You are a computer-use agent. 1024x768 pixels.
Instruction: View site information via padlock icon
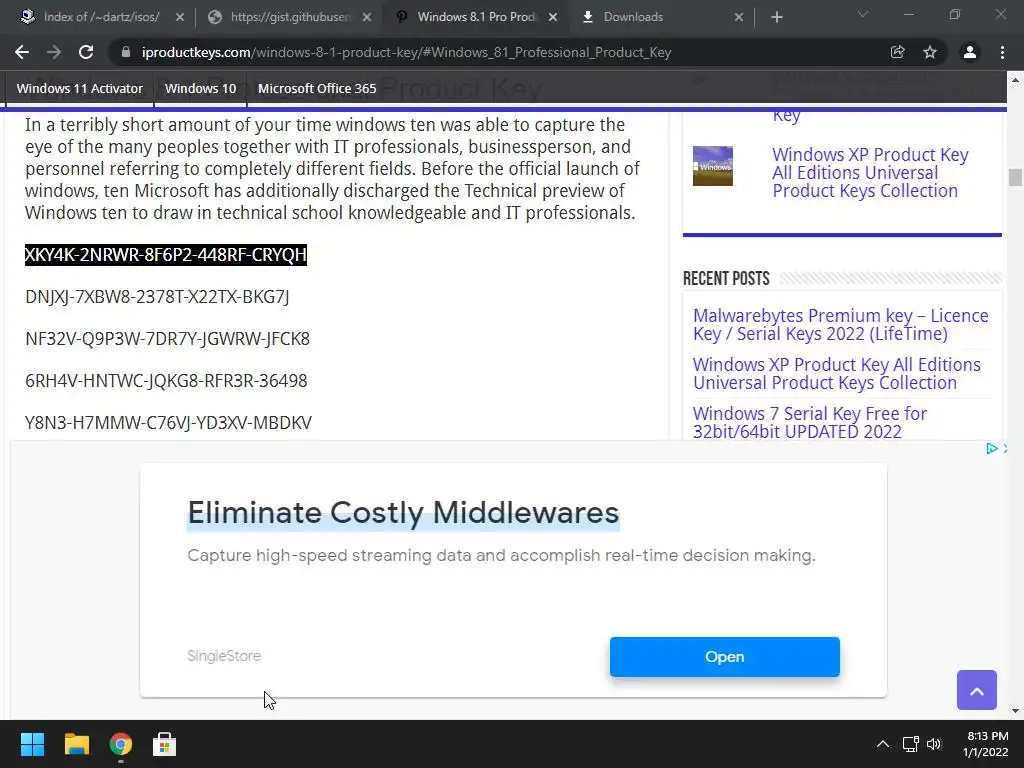125,52
